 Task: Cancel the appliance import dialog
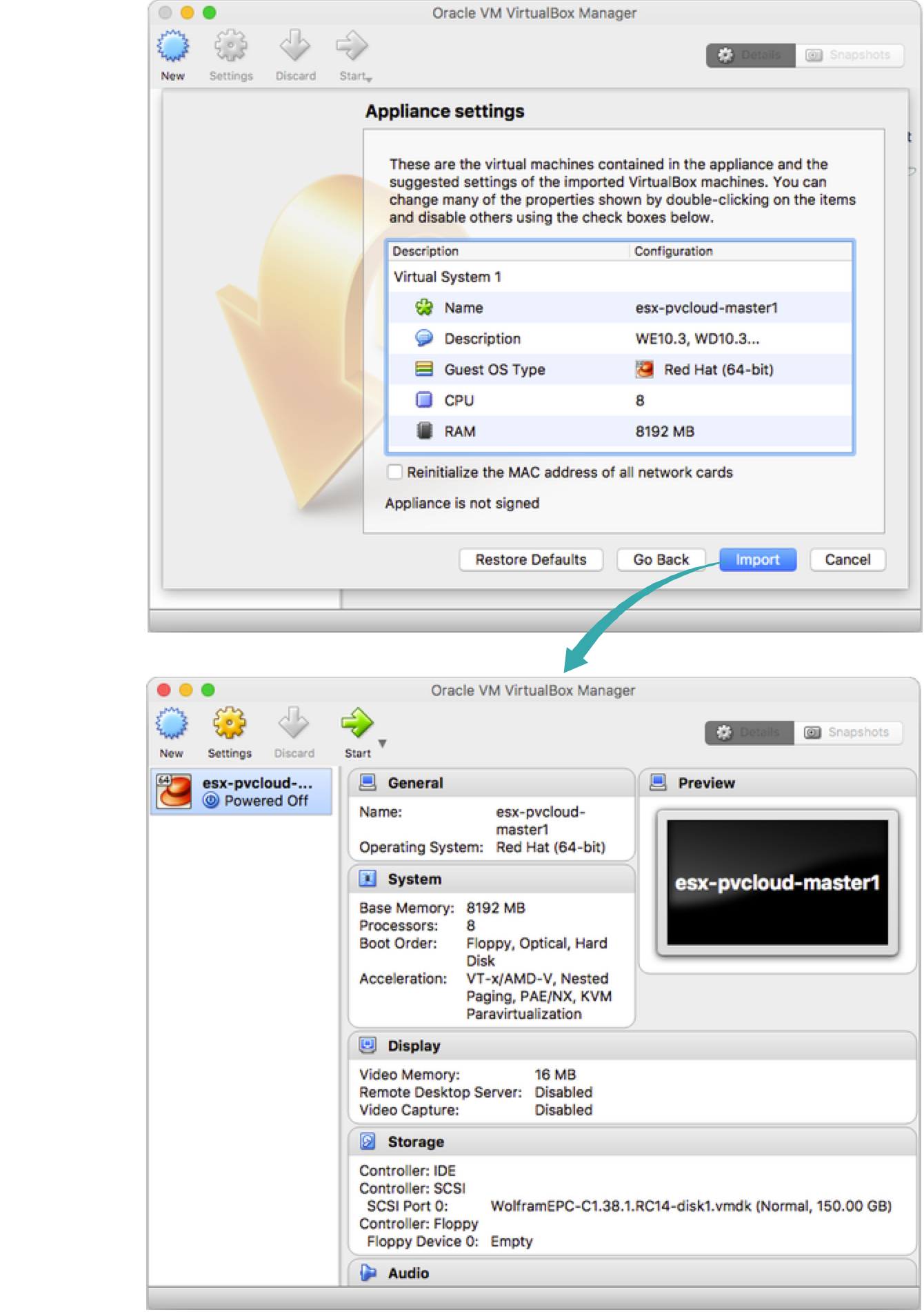[847, 559]
